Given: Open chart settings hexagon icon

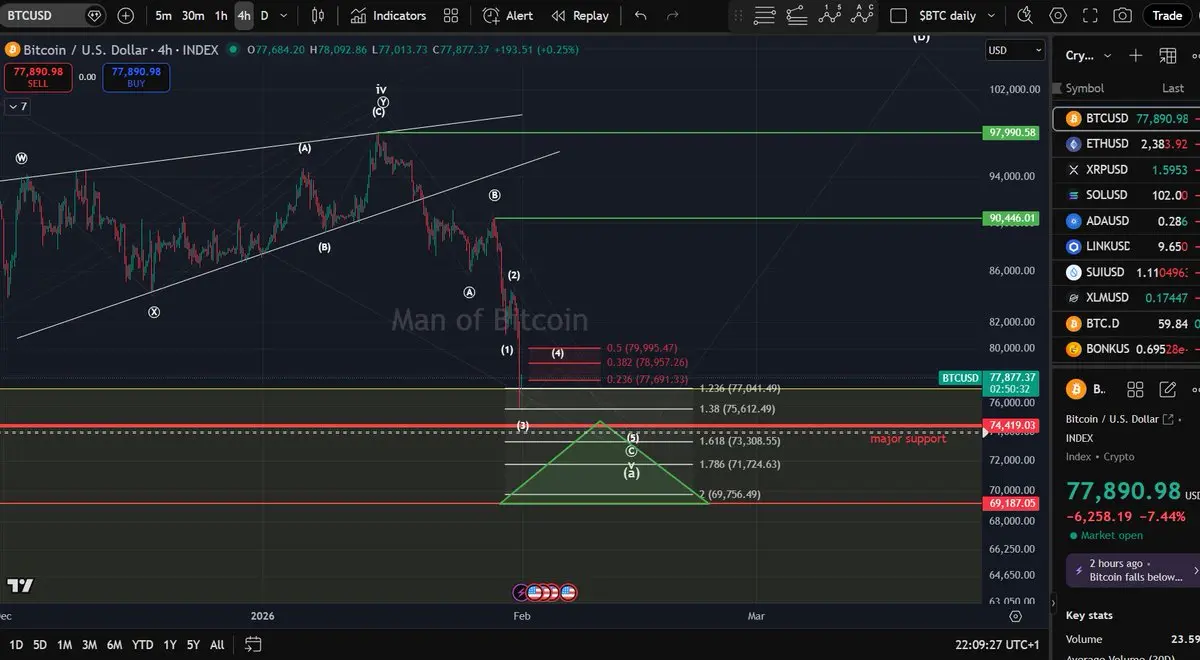Looking at the screenshot, I should (x=1058, y=15).
